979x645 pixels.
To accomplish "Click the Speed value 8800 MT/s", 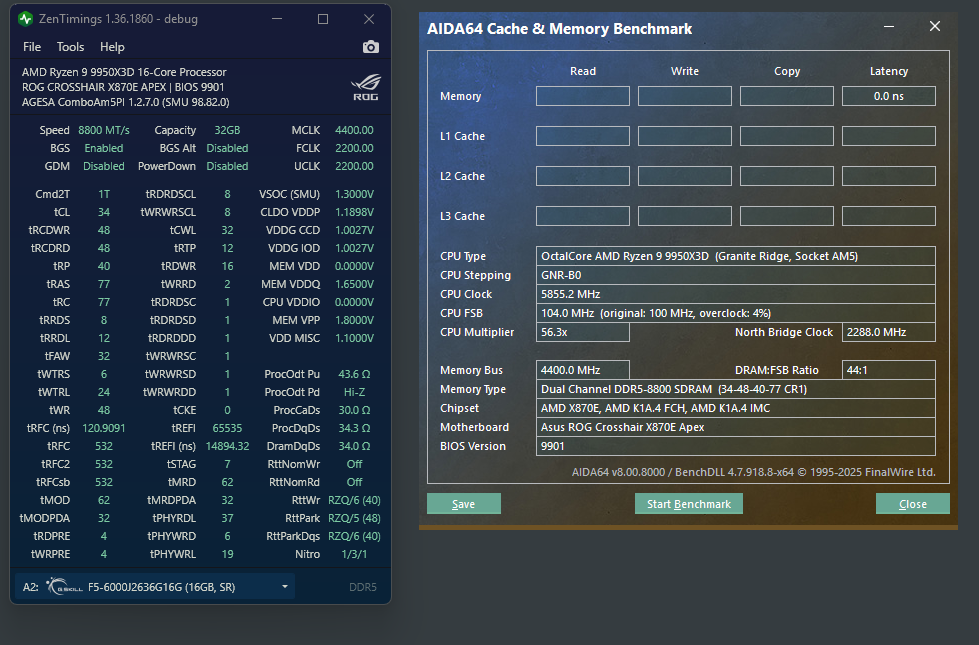I will pyautogui.click(x=104, y=130).
